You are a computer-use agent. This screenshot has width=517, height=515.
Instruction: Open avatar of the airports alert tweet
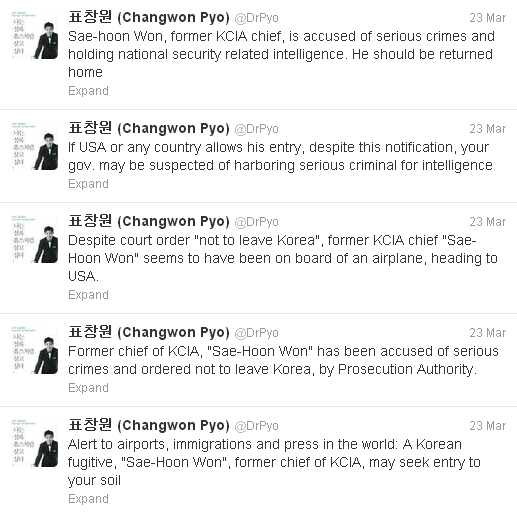35,444
